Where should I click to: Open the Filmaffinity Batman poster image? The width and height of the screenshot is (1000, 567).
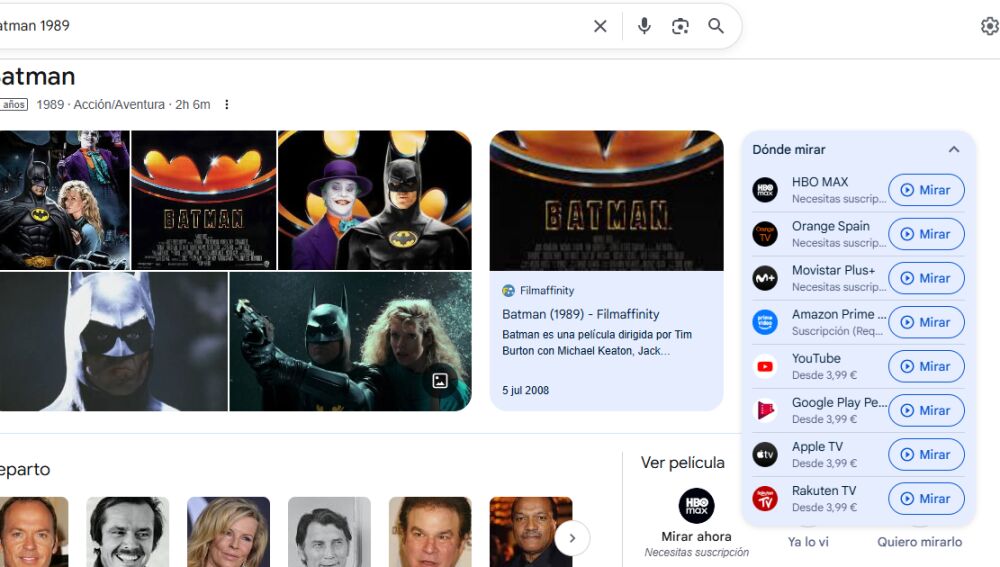click(x=607, y=201)
